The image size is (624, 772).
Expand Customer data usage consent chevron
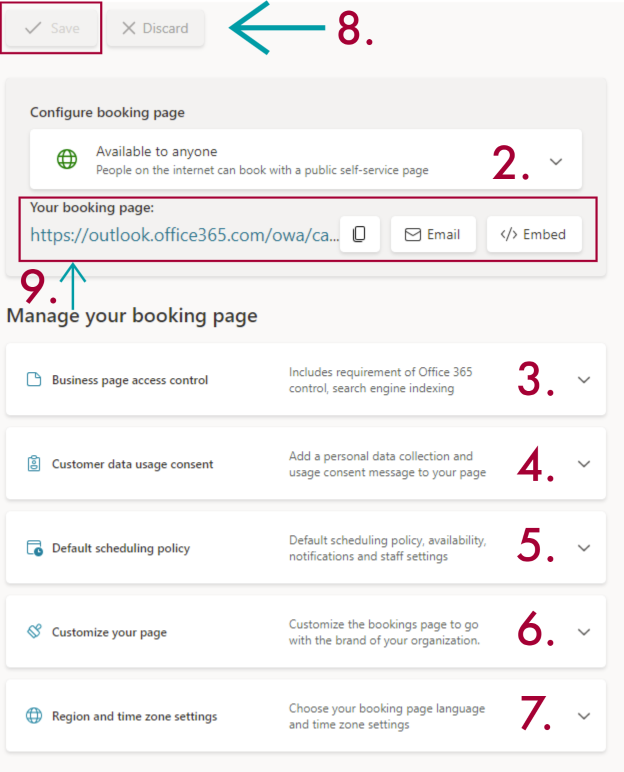coord(584,464)
